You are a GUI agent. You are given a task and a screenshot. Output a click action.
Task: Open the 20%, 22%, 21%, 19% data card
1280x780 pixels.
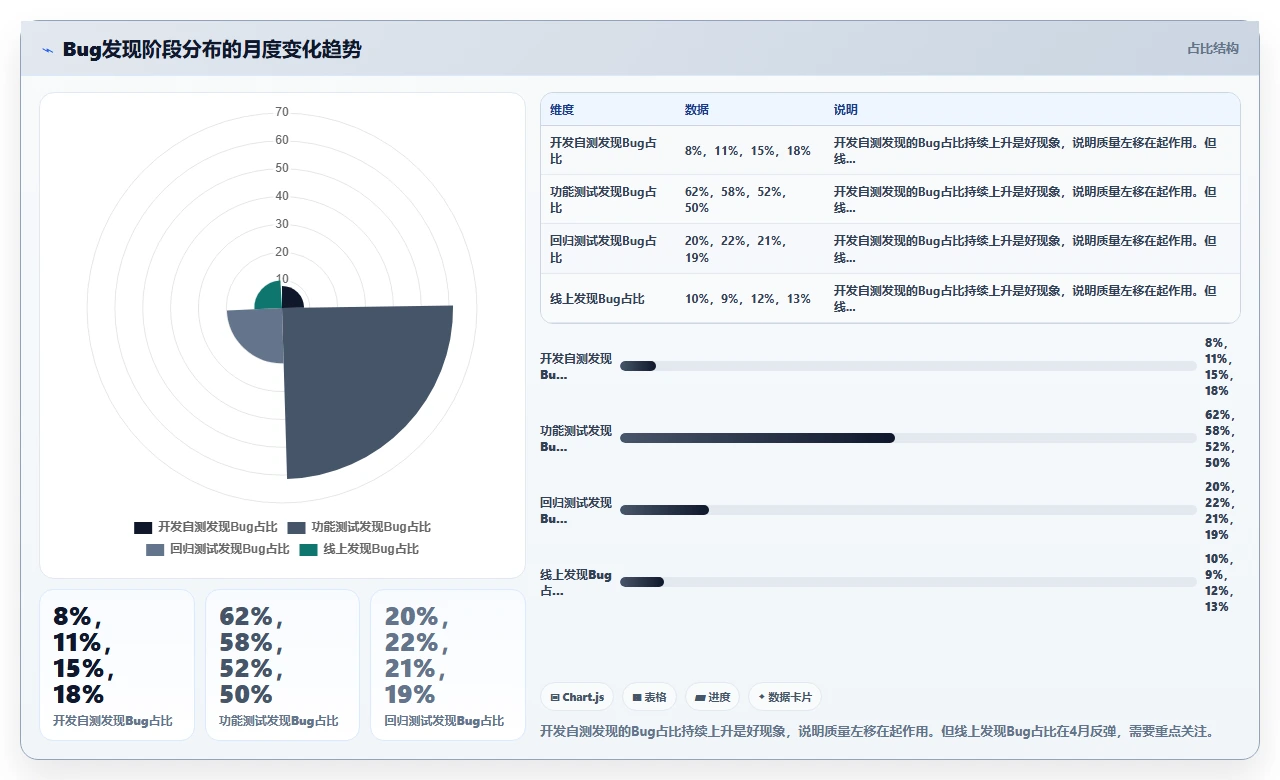448,665
